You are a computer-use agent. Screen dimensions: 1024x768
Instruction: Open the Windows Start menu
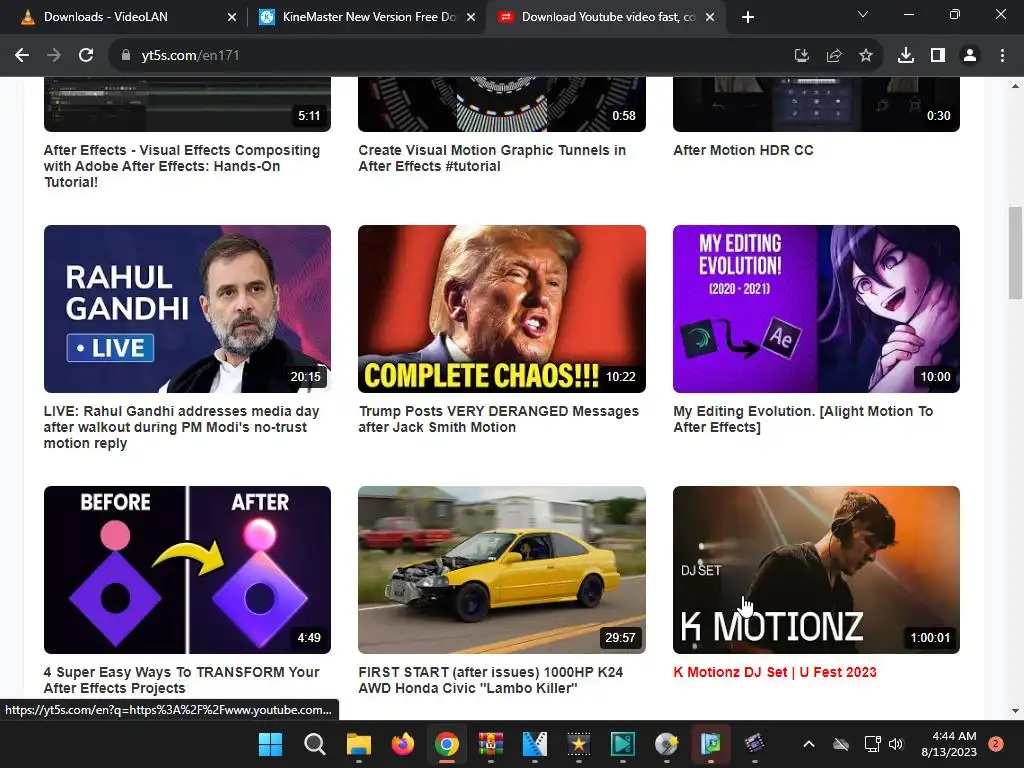point(270,744)
